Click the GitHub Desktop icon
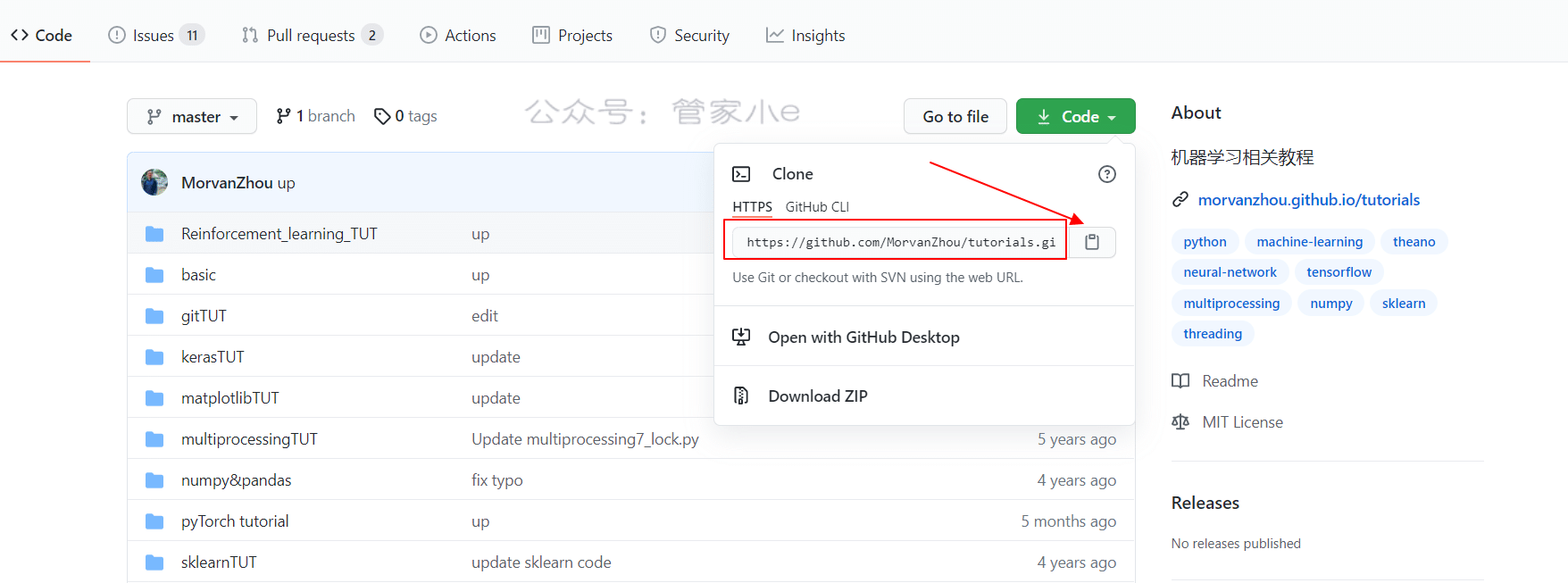The image size is (1568, 583). (741, 337)
